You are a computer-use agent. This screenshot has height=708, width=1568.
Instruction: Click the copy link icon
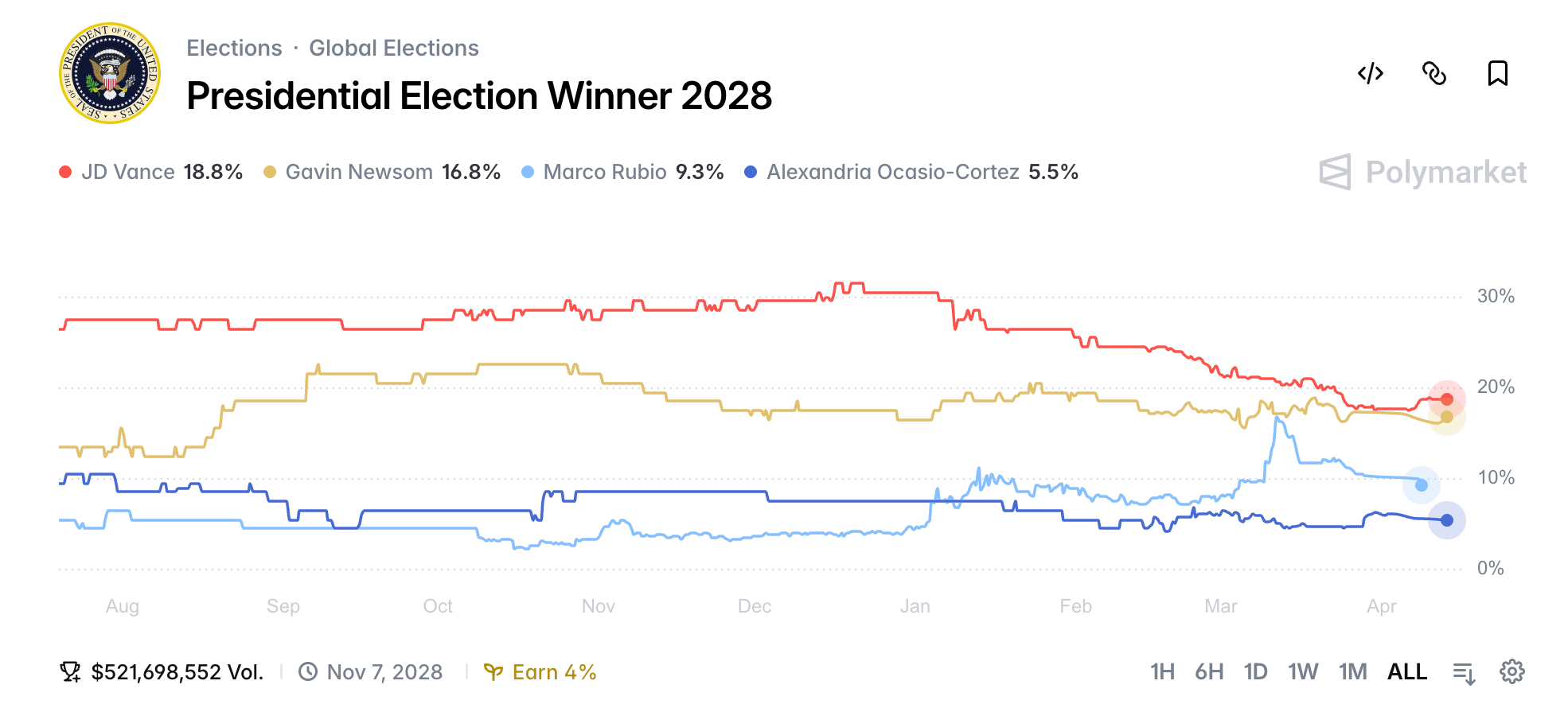tap(1435, 73)
